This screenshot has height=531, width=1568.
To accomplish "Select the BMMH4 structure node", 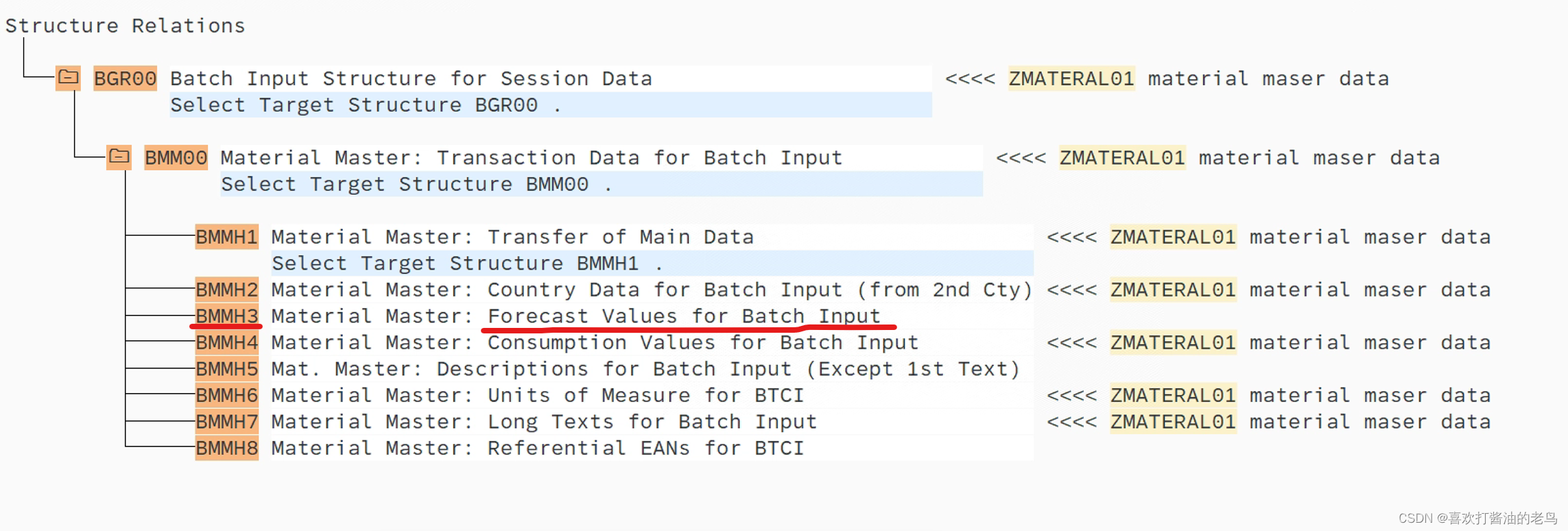I will coord(226,342).
